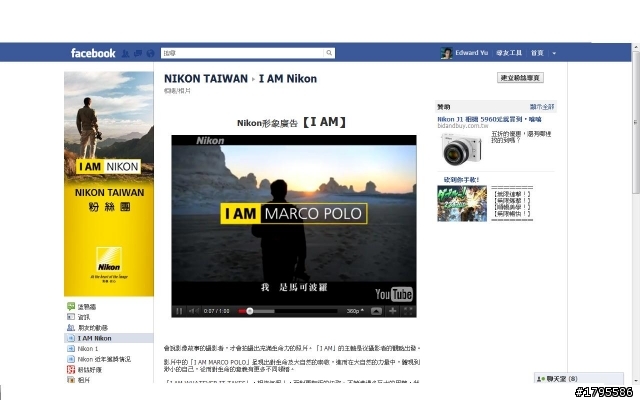Image resolution: width=640 pixels, height=400 pixels.
Task: Open messages icon in header
Action: [x=138, y=53]
